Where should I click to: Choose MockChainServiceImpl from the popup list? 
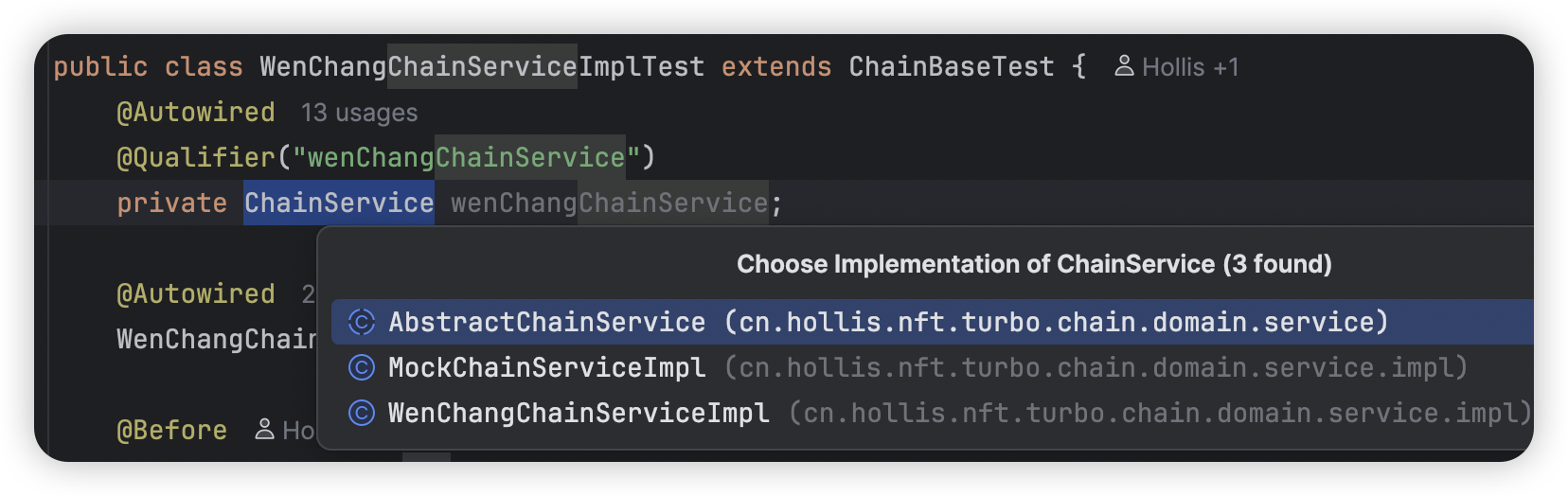(546, 367)
